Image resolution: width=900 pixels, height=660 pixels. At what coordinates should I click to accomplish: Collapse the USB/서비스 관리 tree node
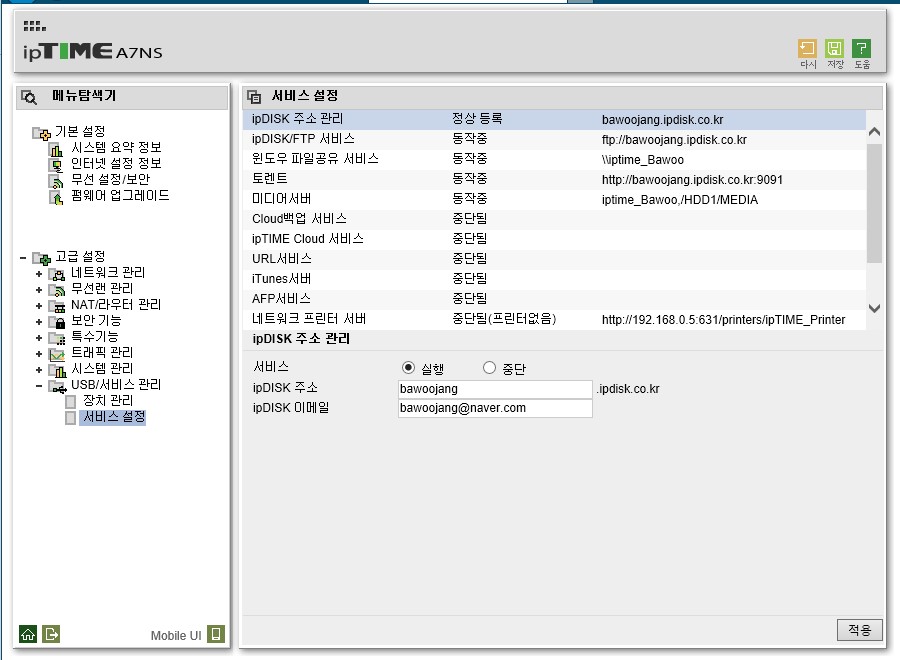click(x=39, y=386)
